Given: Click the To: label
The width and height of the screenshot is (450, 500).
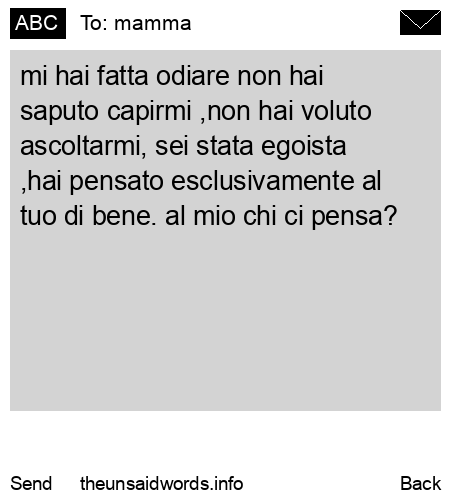Looking at the screenshot, I should 94,23.
